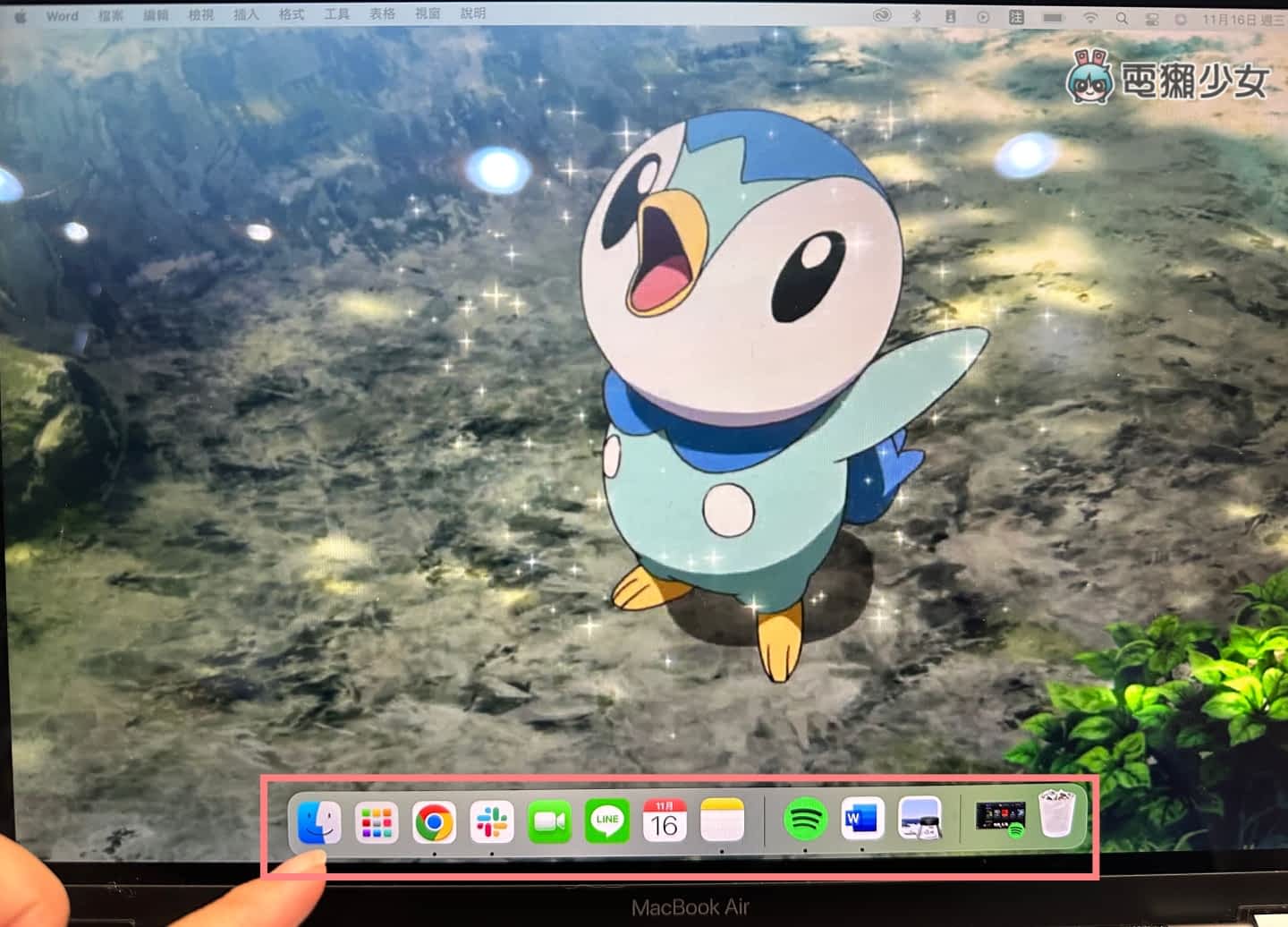This screenshot has width=1288, height=927.
Task: Open the 編輯 menu
Action: coord(156,15)
